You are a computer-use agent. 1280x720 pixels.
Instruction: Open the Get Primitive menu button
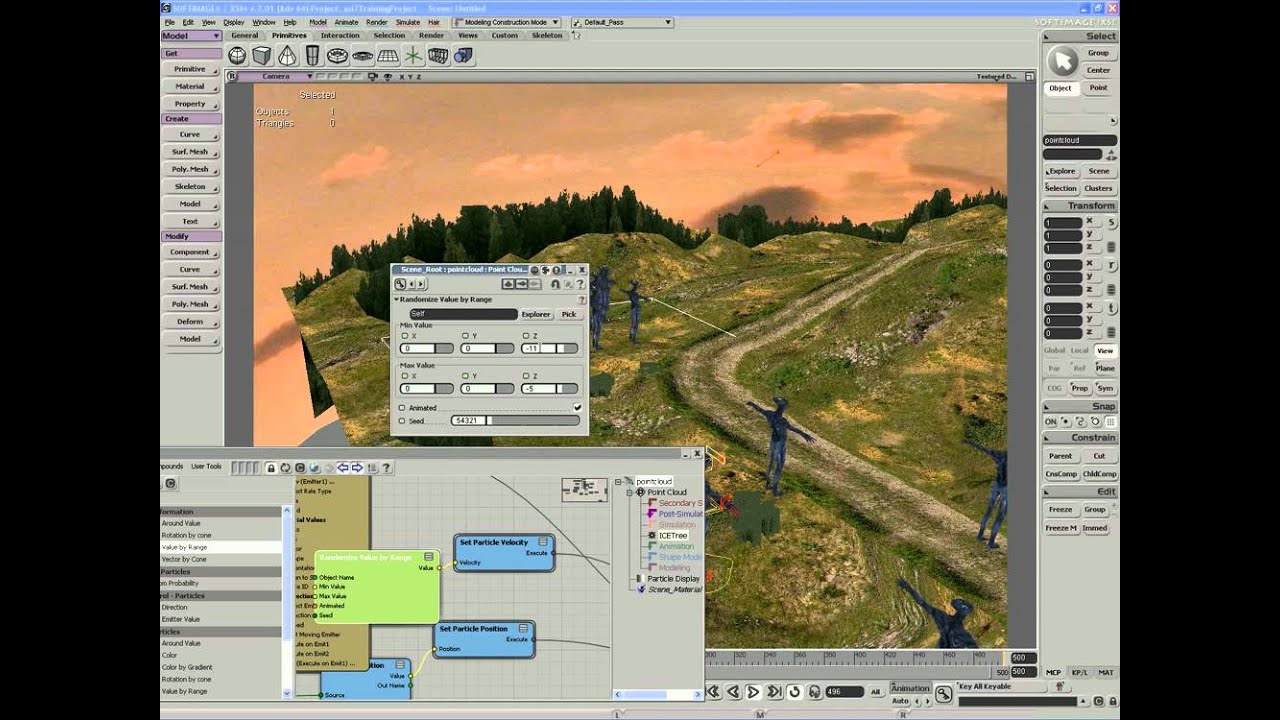(190, 69)
